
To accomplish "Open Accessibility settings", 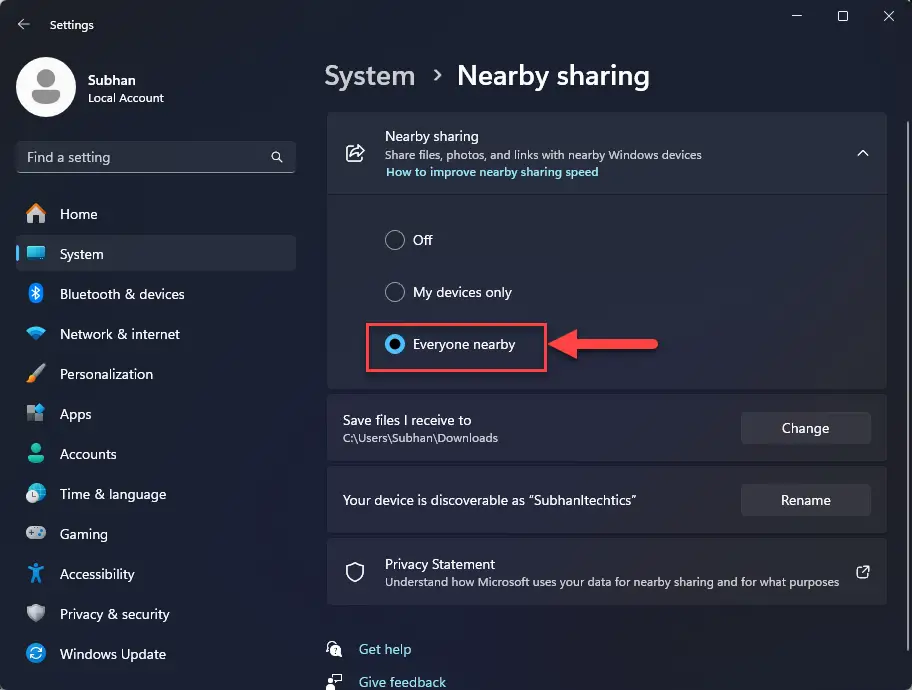I will (x=96, y=574).
